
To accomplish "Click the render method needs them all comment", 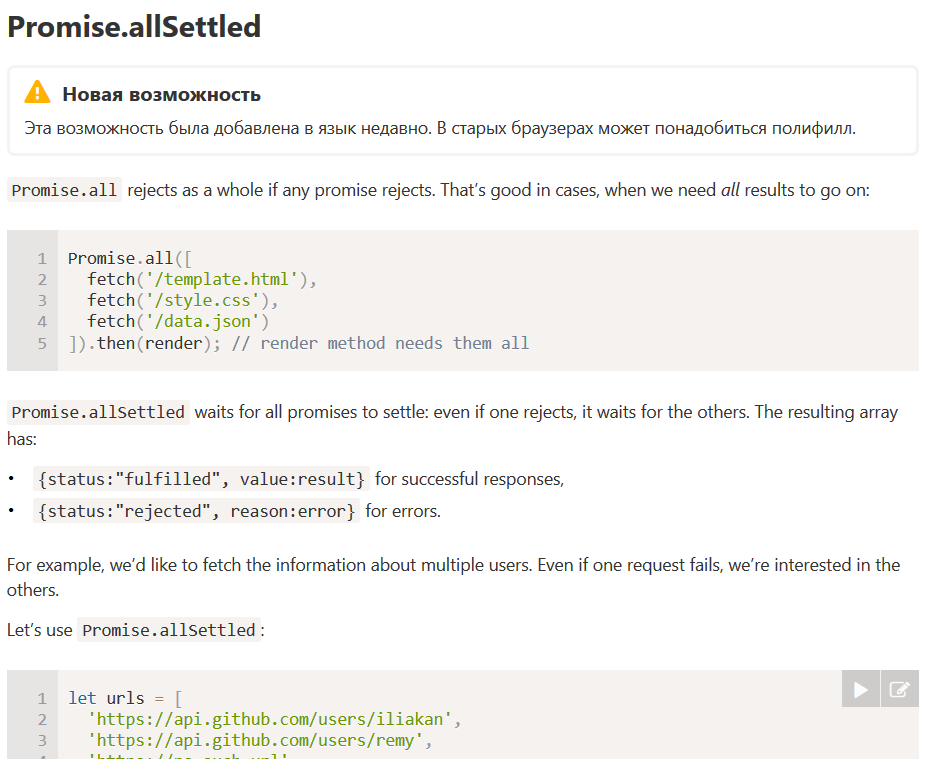I will (x=381, y=343).
